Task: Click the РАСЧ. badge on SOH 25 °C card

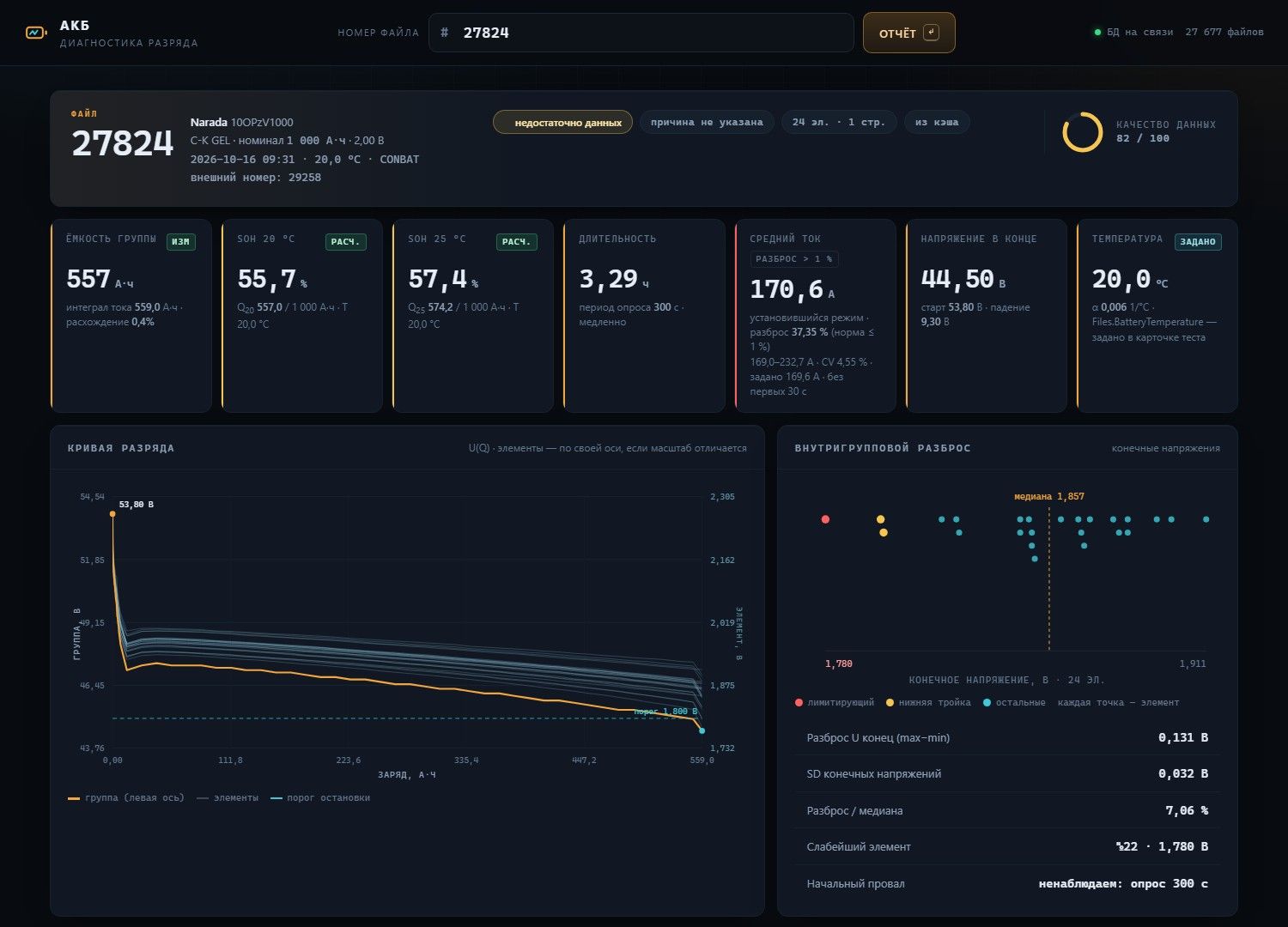Action: 516,242
